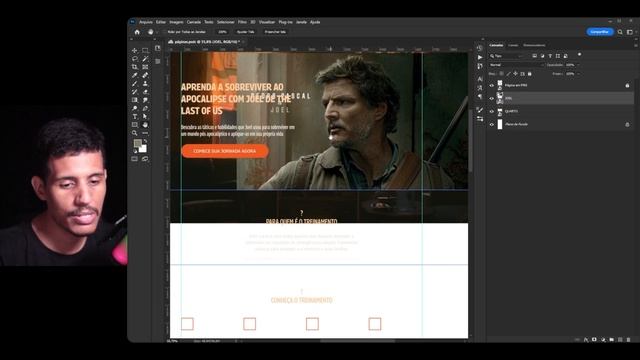Open the workspace switcher icon dropdown
Viewport: 640px width, 360px height.
tap(631, 32)
